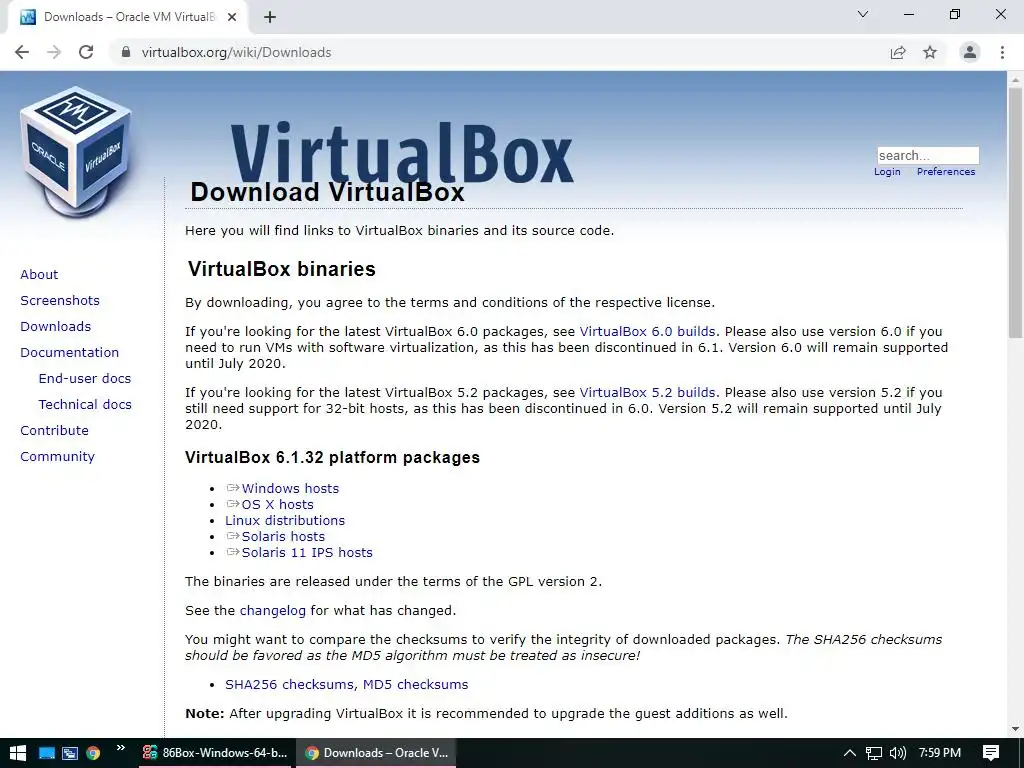This screenshot has width=1024, height=768.
Task: Show hidden system tray icons
Action: [850, 753]
